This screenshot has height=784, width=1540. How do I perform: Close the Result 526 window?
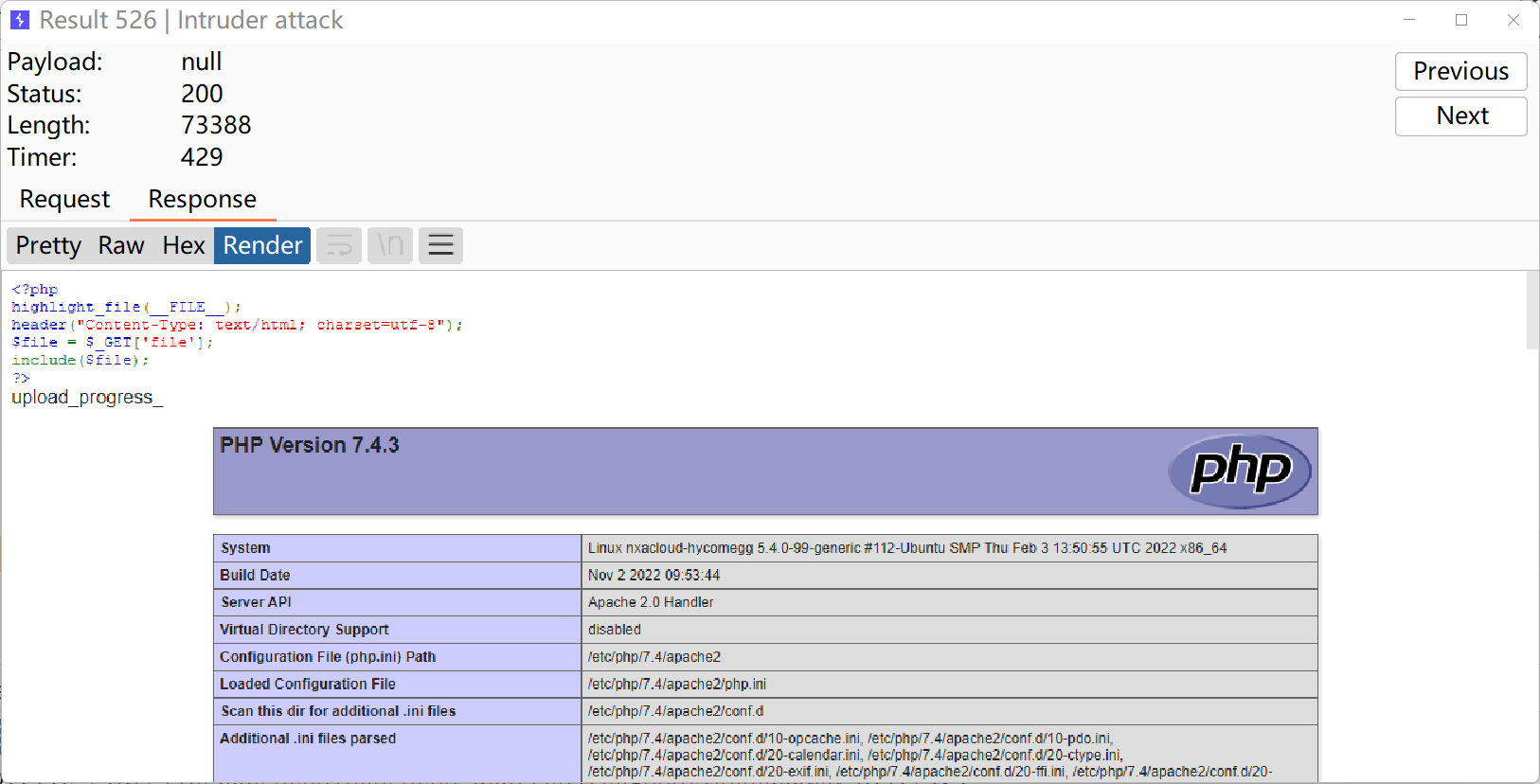pos(1513,20)
